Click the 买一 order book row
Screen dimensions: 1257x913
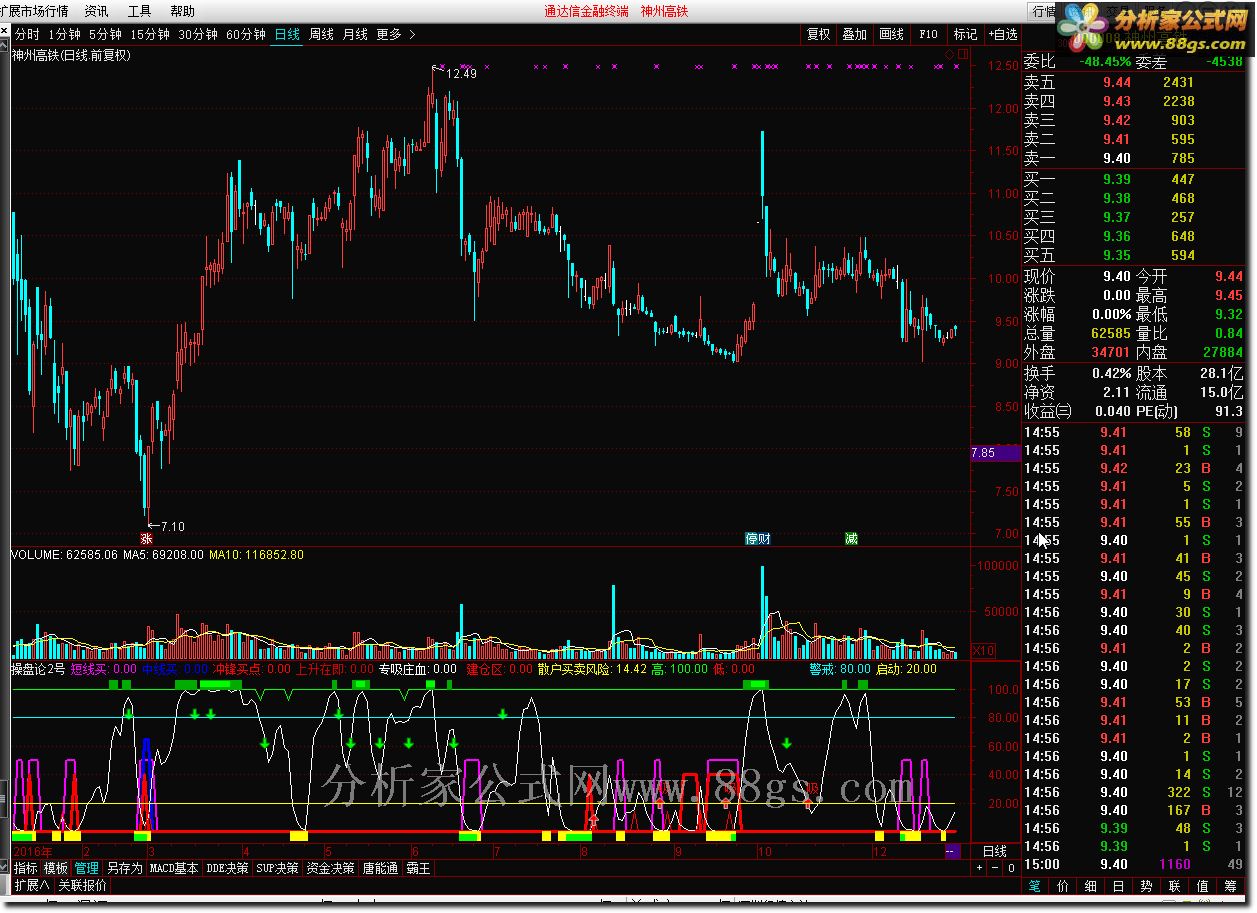tap(1134, 179)
